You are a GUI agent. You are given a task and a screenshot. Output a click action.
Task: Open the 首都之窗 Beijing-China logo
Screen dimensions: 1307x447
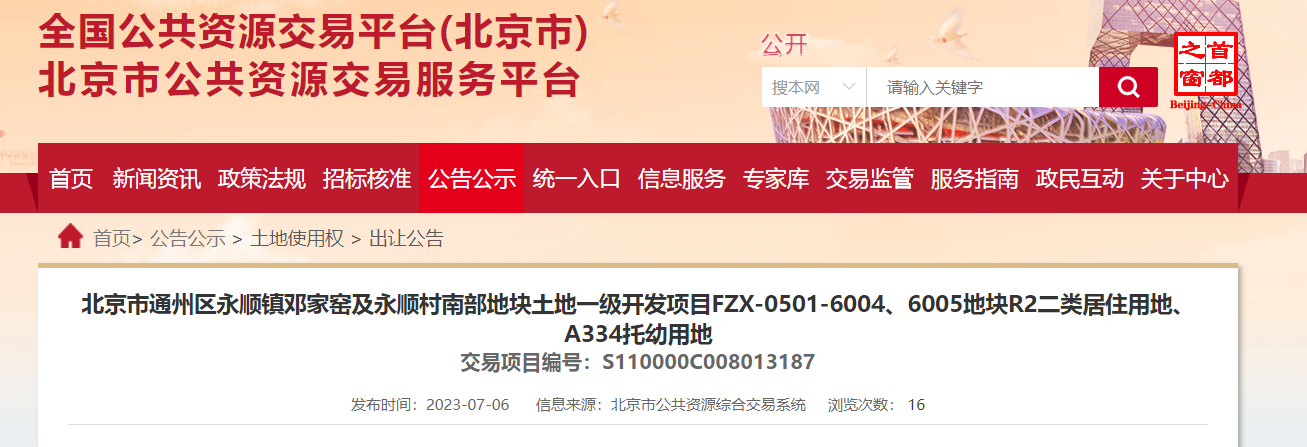tap(1206, 70)
